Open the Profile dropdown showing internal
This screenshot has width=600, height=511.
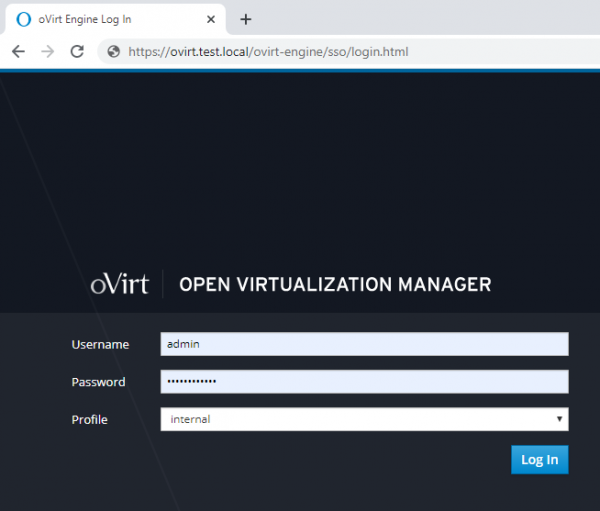(364, 419)
